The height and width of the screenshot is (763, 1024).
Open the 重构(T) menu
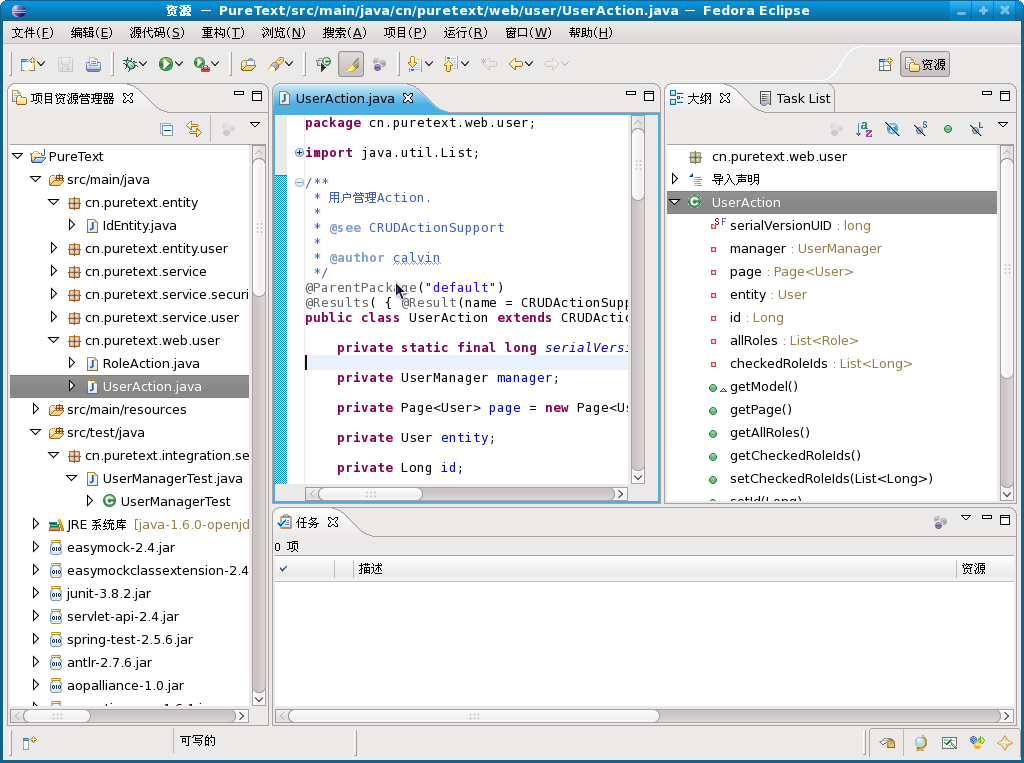click(x=223, y=33)
